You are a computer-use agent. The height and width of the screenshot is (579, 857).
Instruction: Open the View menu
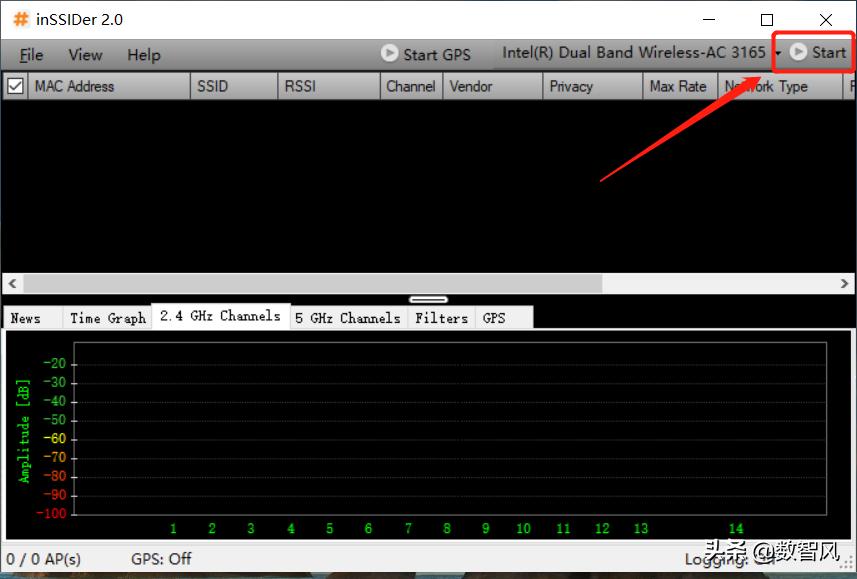pos(84,55)
